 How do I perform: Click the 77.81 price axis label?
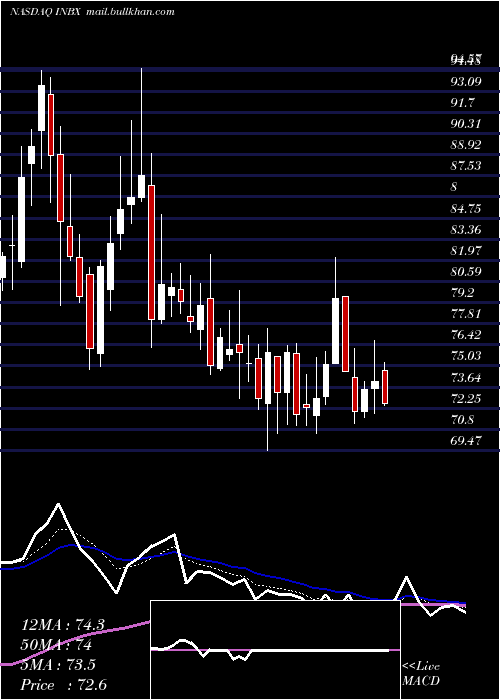click(466, 314)
